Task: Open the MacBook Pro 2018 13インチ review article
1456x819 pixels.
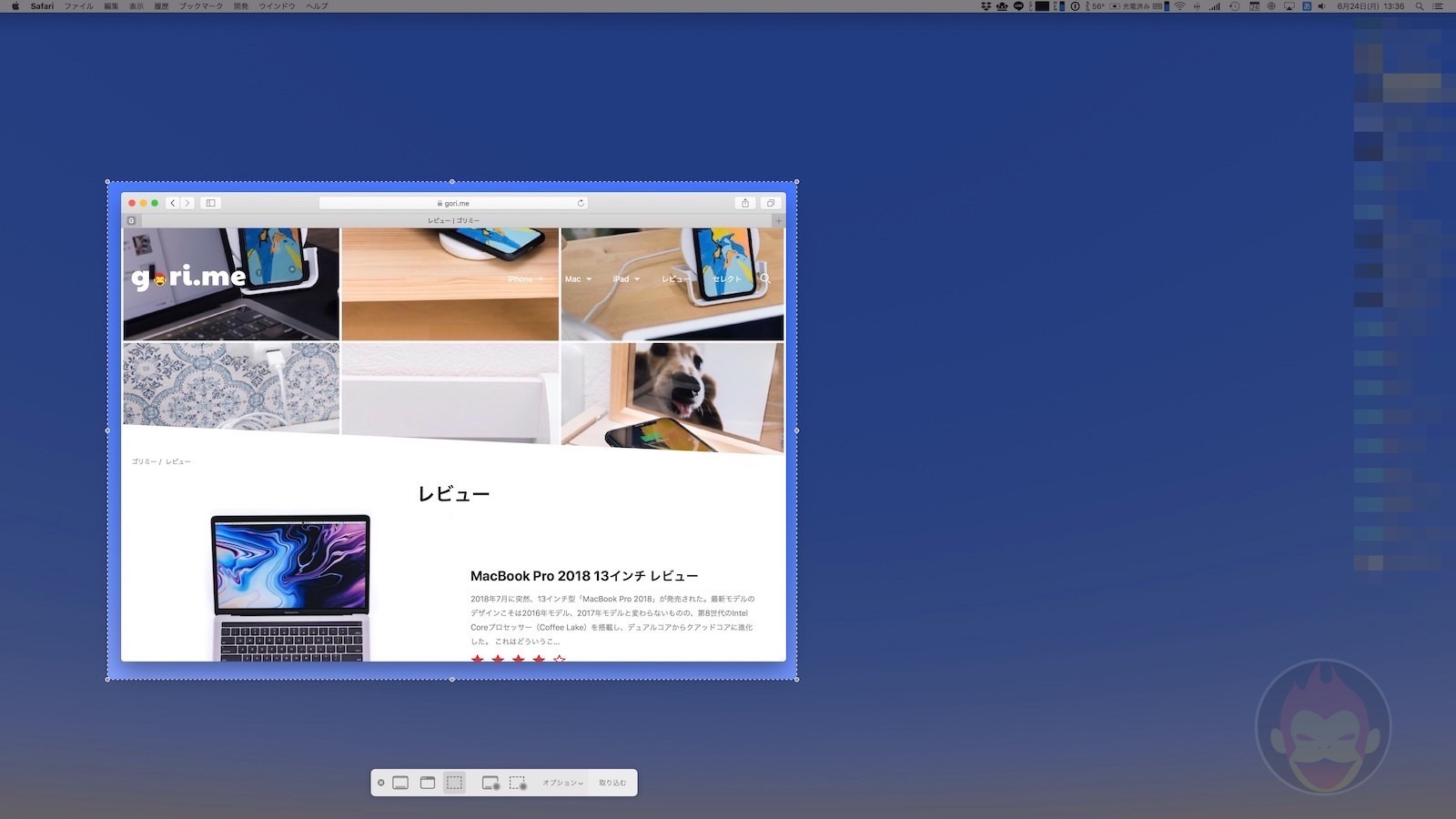Action: click(x=584, y=575)
